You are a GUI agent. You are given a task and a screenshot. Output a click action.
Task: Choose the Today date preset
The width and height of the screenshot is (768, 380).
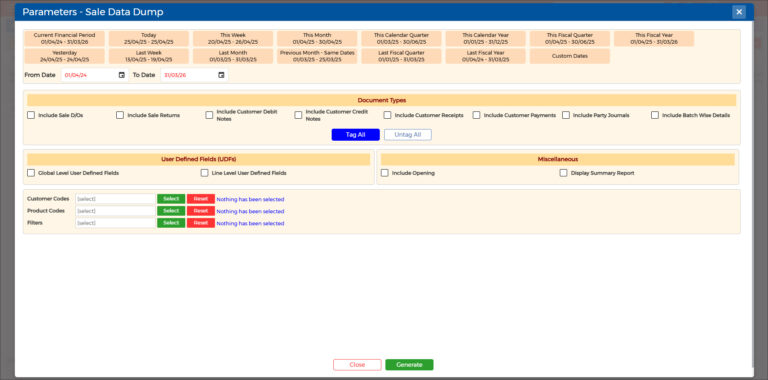click(x=148, y=39)
